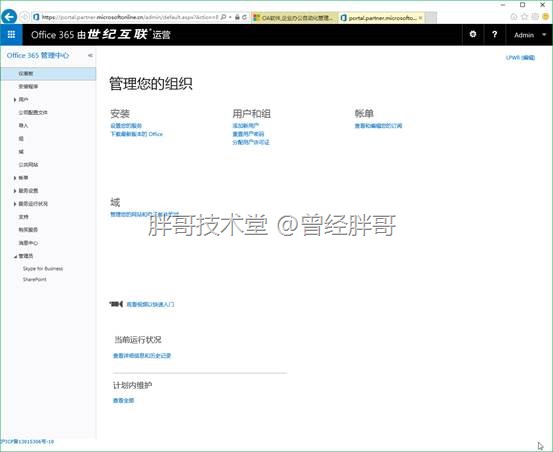Click the domain management link under 域
This screenshot has height=452, width=553.
tap(145, 214)
